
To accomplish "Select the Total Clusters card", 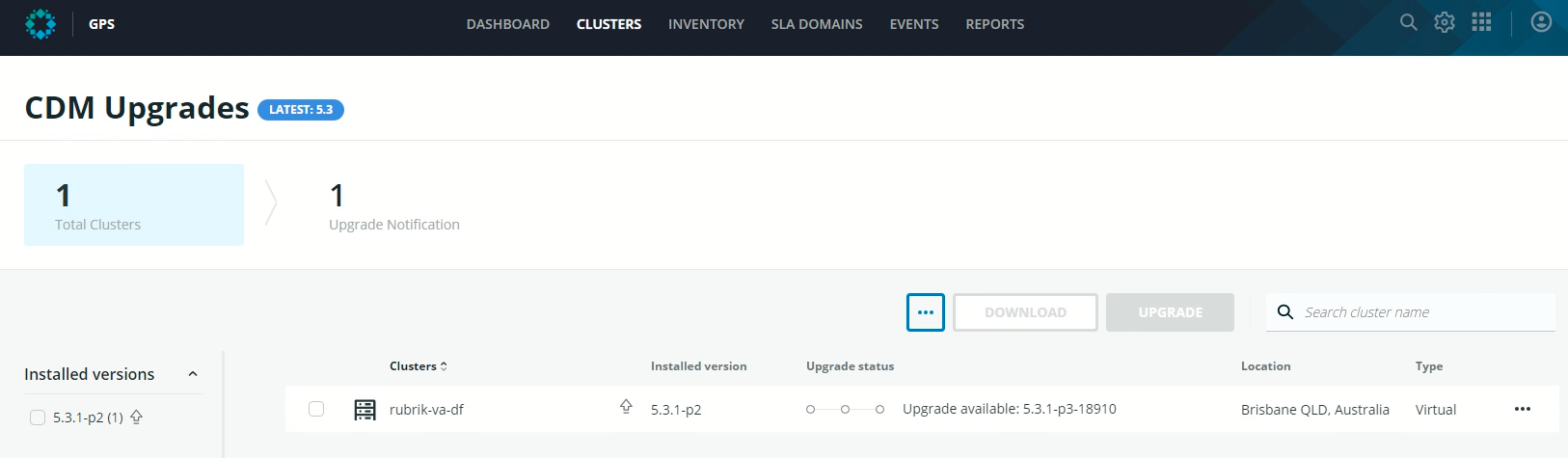I will [134, 204].
